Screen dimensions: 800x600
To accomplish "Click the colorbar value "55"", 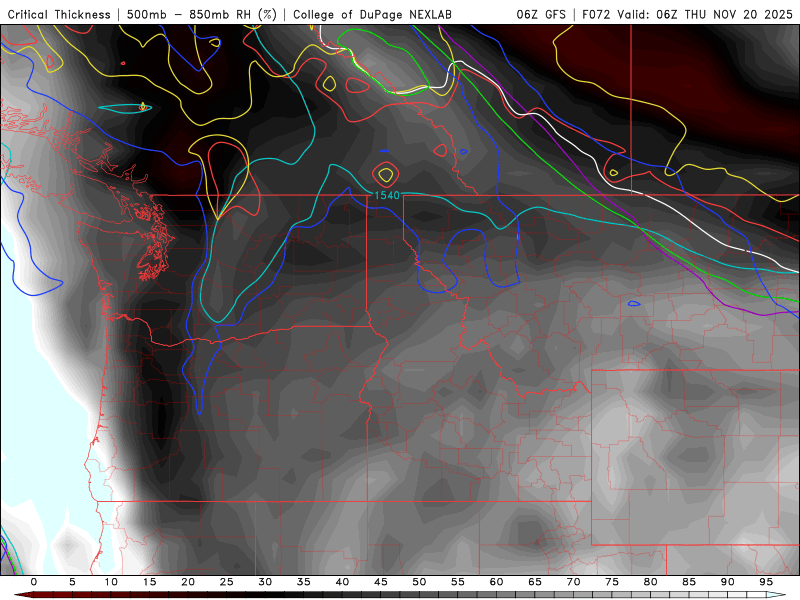I will (x=458, y=582).
